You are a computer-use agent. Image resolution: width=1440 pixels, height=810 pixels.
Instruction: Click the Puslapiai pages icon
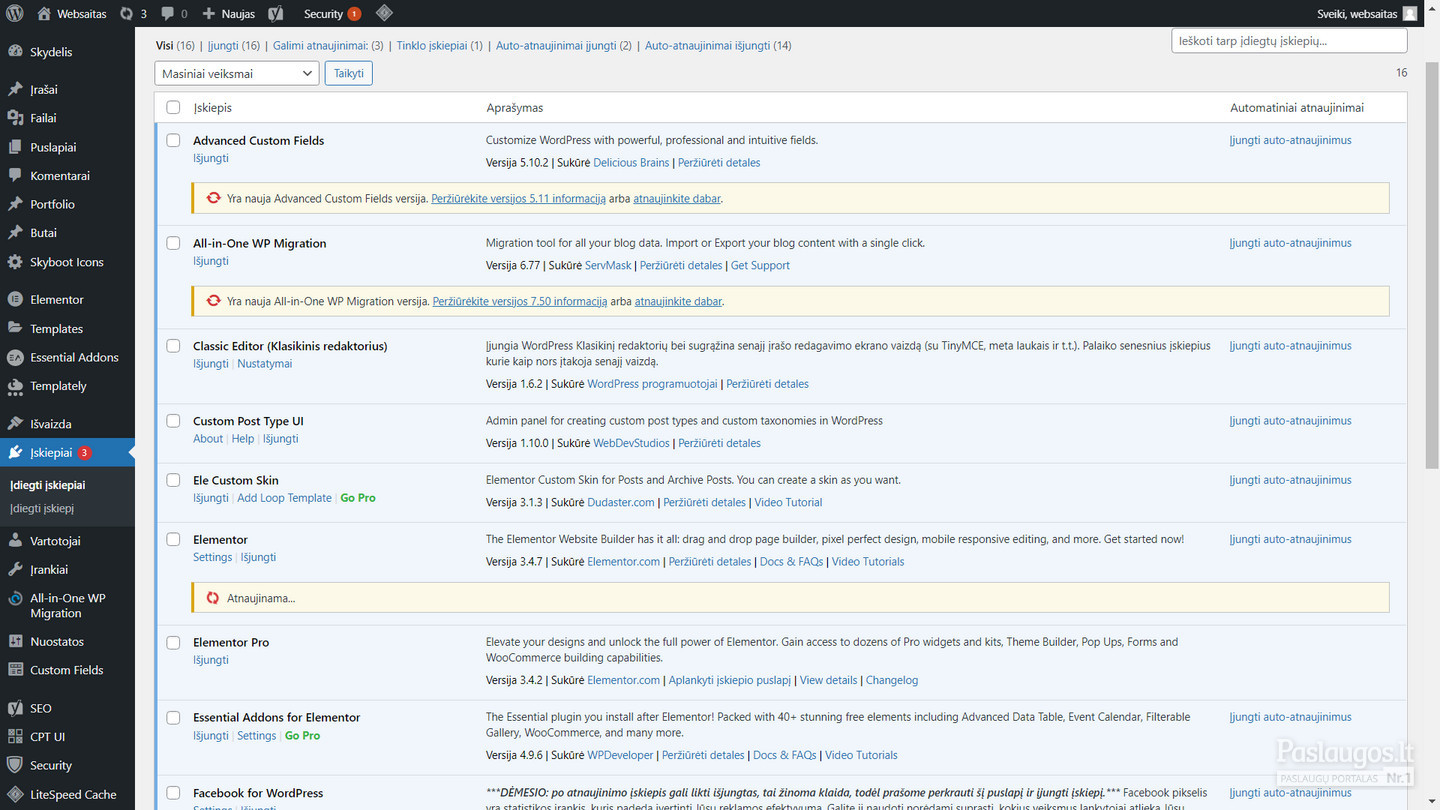(x=15, y=147)
